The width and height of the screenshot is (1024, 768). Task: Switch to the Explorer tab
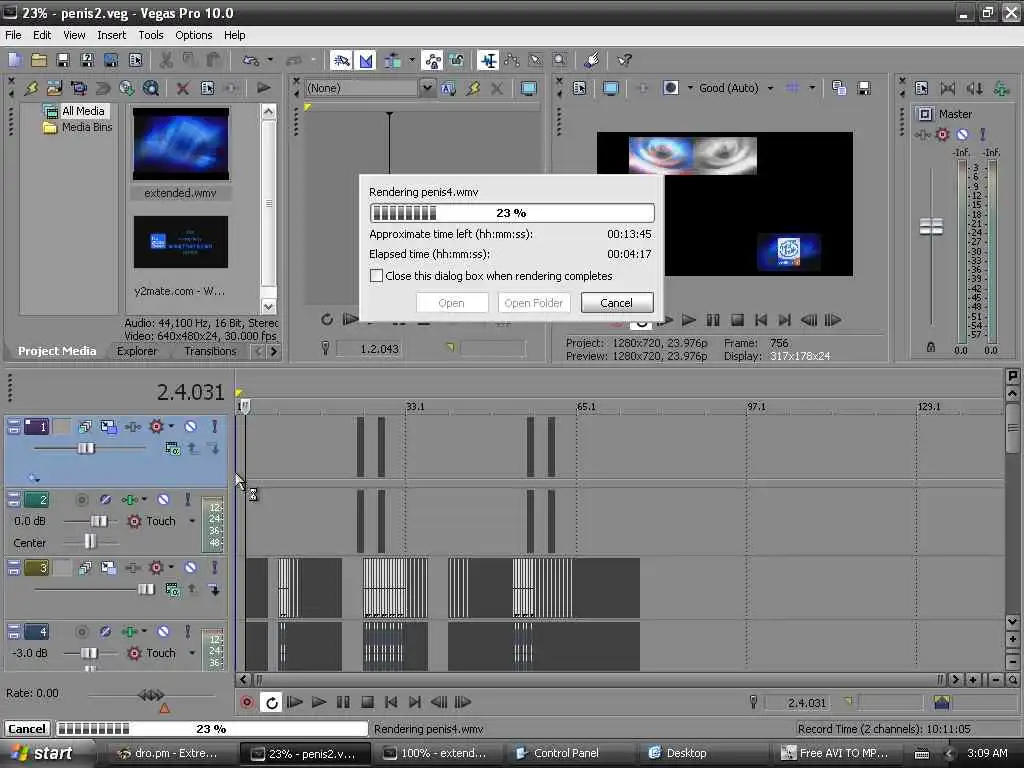[x=137, y=351]
